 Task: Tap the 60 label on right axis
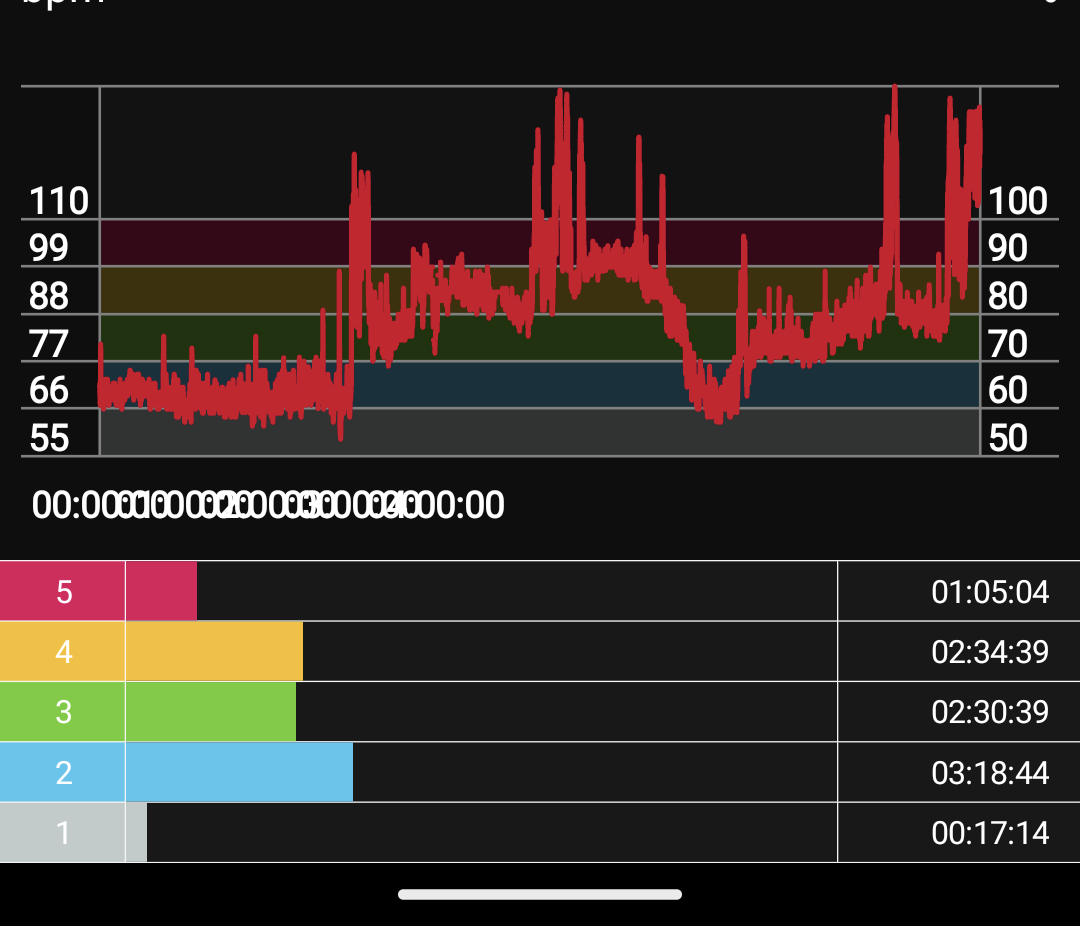(1008, 390)
